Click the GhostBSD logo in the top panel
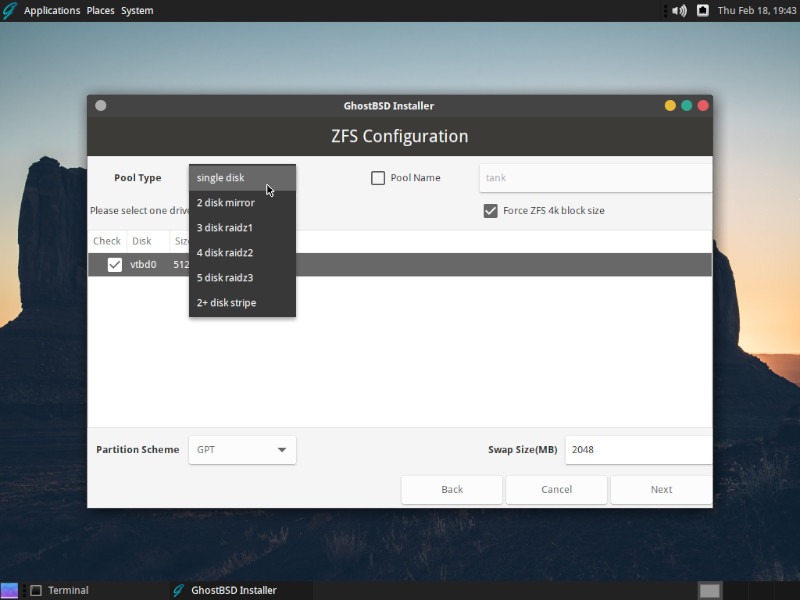 click(9, 10)
